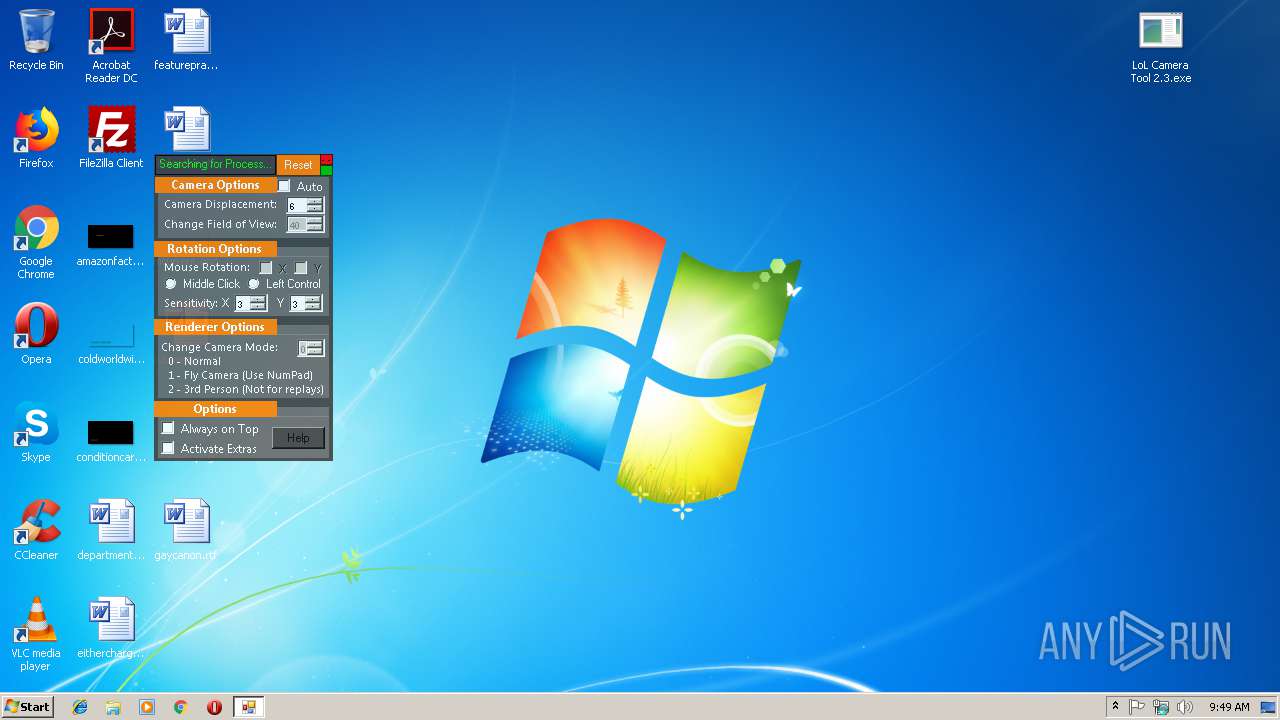The image size is (1280, 720).
Task: Open the taskbar clock showing 9:49 AM
Action: pos(1228,707)
